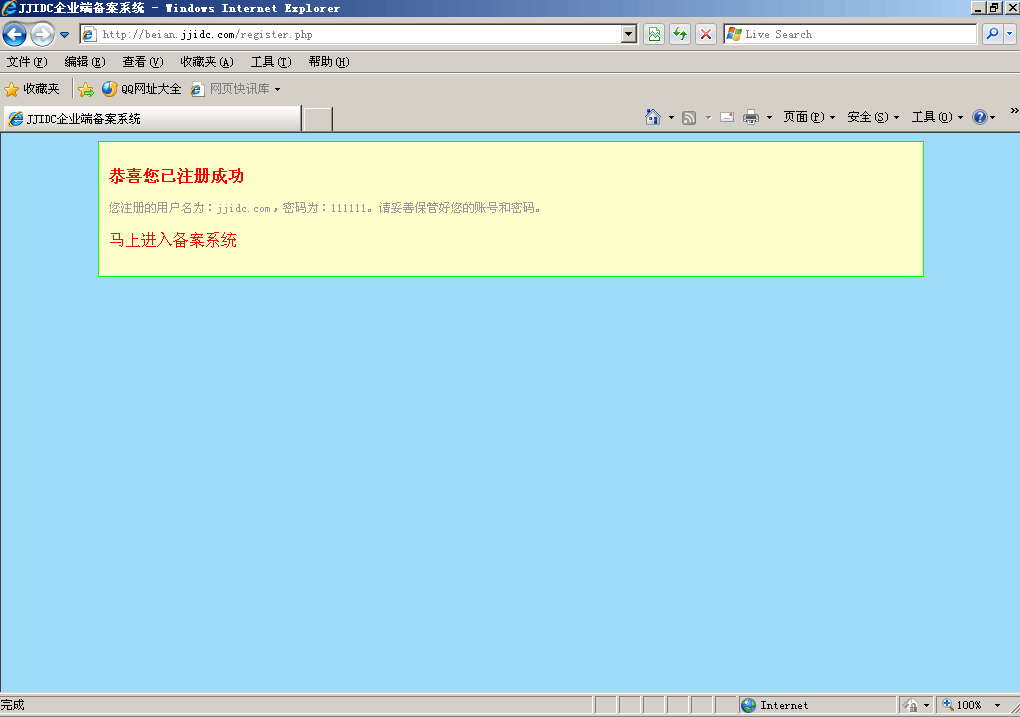Open the 安全 (Safety) dropdown menu
Image resolution: width=1020 pixels, height=717 pixels.
(x=872, y=117)
